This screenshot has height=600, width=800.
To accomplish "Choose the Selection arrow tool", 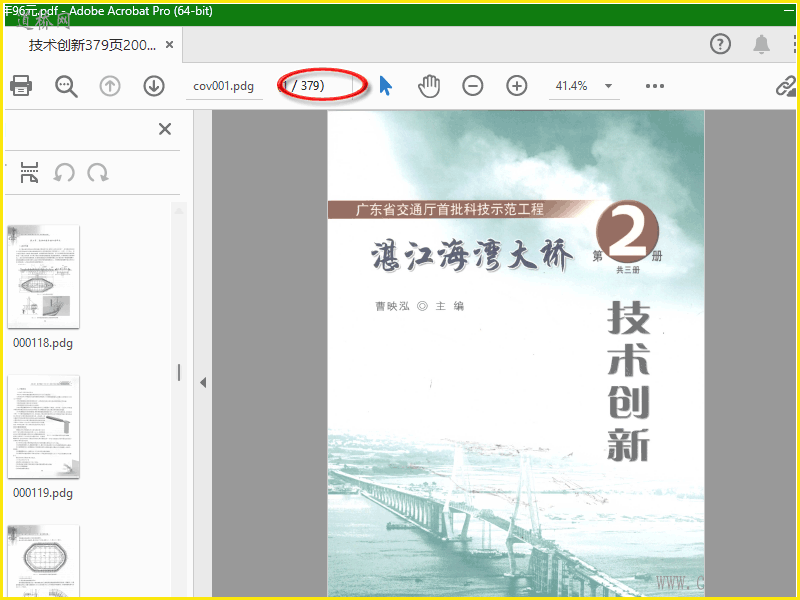I will 386,86.
